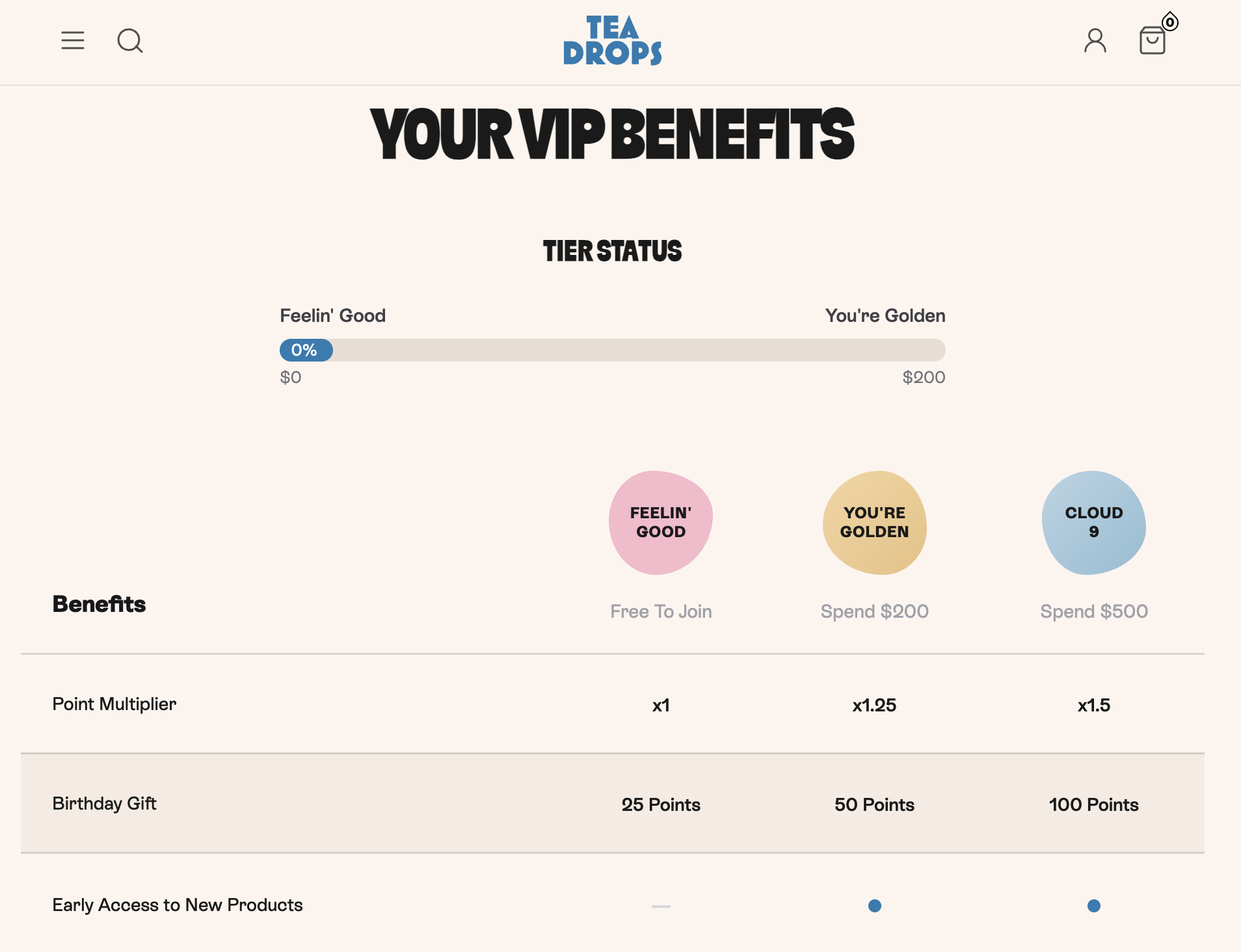
Task: Select the Birthday Gift row label
Action: [104, 804]
